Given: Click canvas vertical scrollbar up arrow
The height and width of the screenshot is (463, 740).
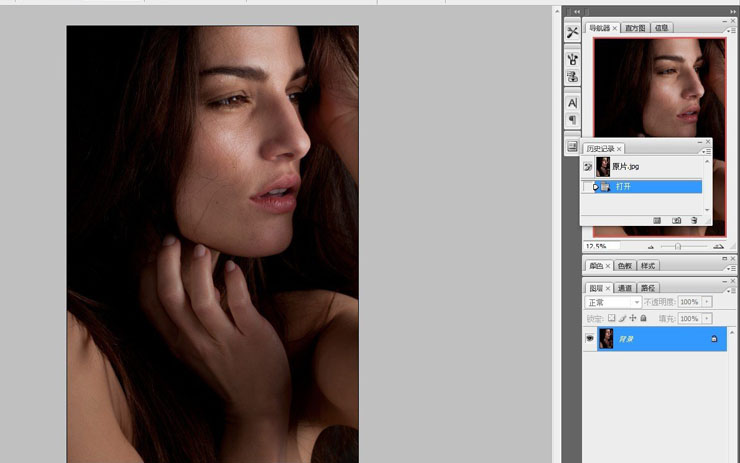Looking at the screenshot, I should (557, 11).
